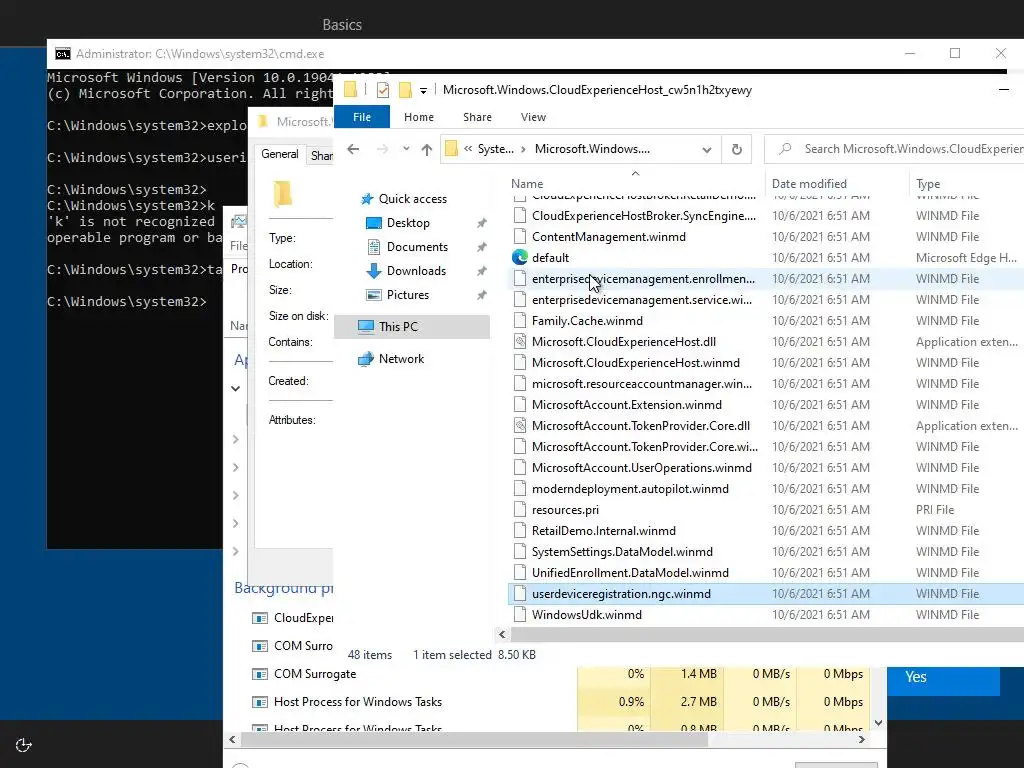Image resolution: width=1024 pixels, height=768 pixels.
Task: Click the Up one level arrow
Action: coord(426,150)
